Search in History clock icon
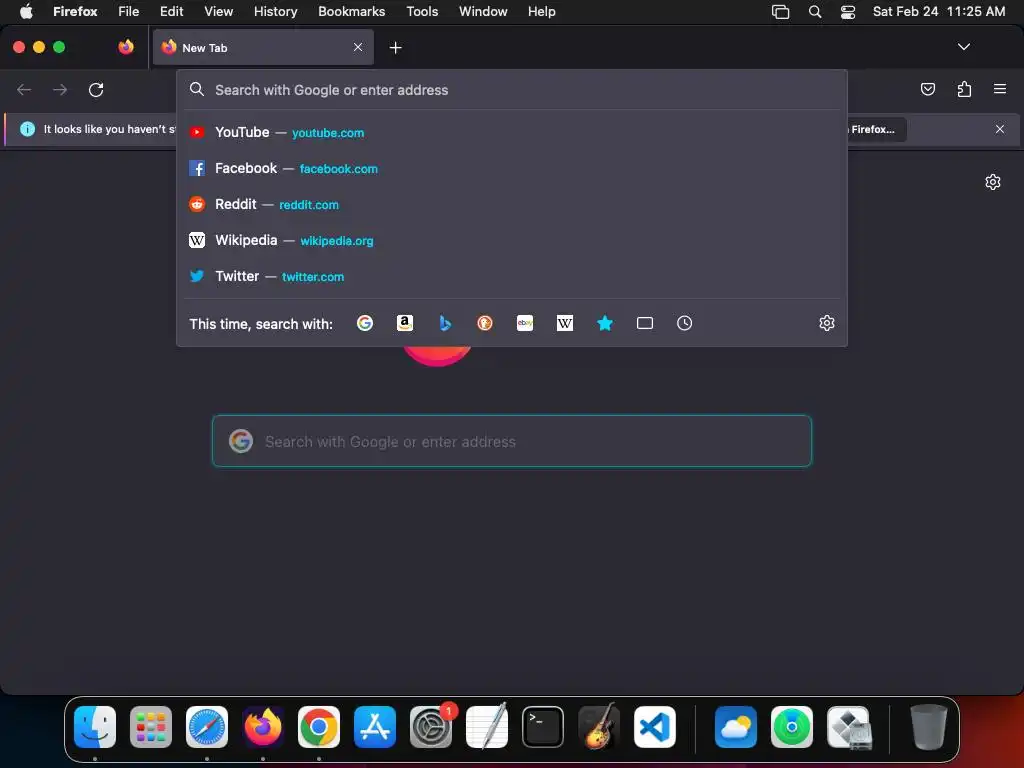 [684, 323]
